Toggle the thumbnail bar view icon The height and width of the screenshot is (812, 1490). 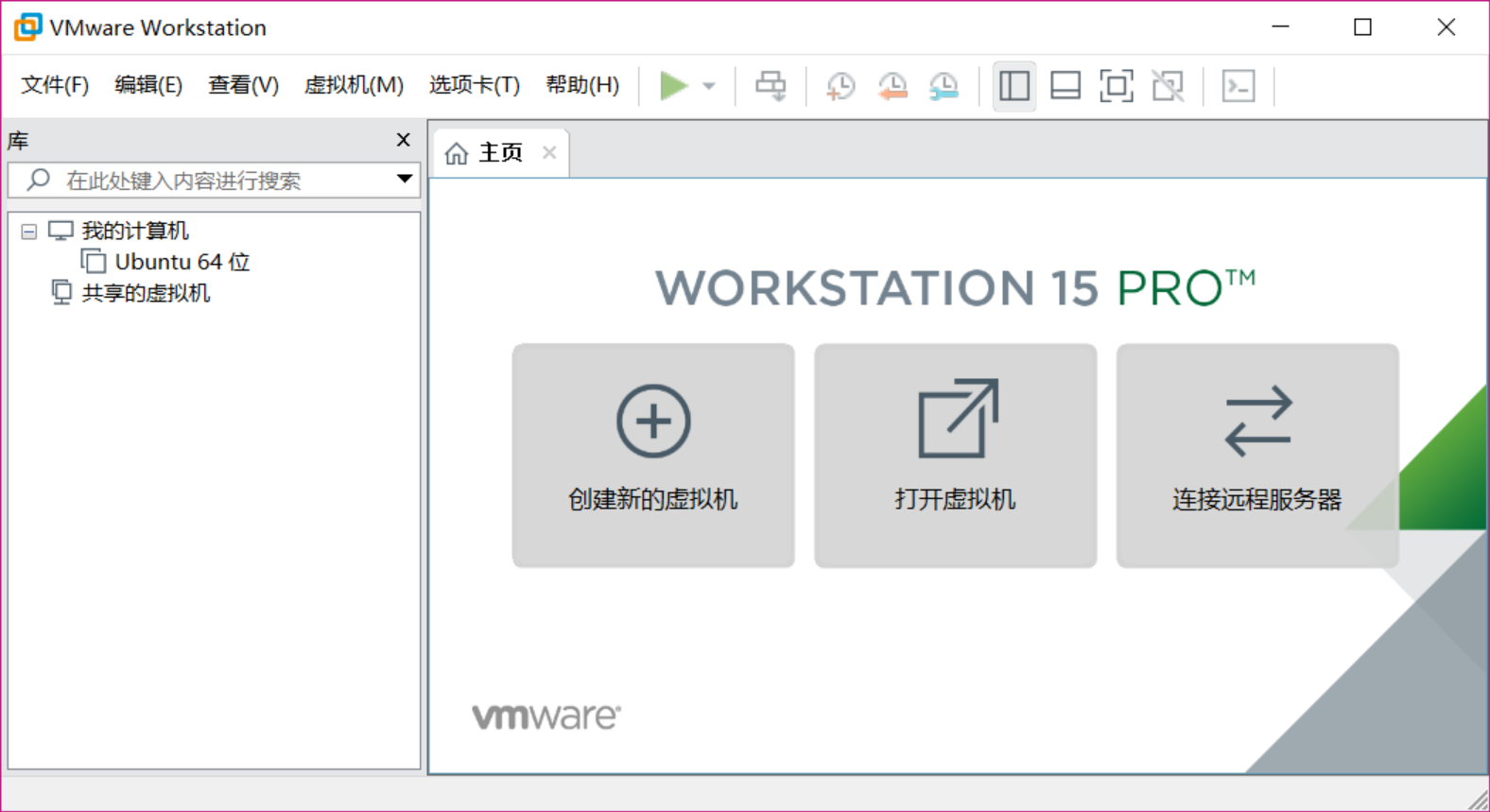coord(1066,86)
